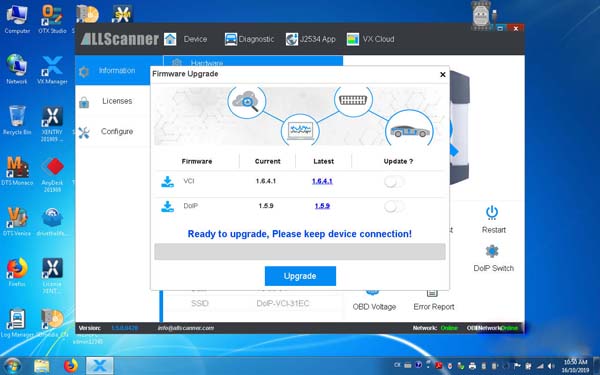Viewport: 600px width, 375px height.
Task: Click the DoIP latest version 1.5.9 link
Action: 322,206
